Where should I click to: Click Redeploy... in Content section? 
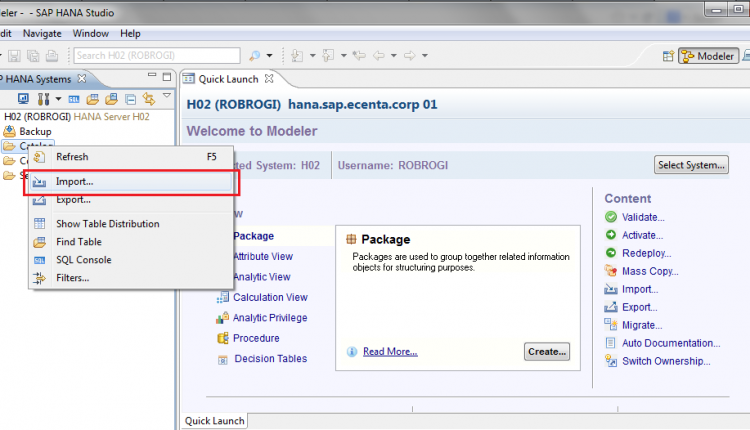point(646,254)
